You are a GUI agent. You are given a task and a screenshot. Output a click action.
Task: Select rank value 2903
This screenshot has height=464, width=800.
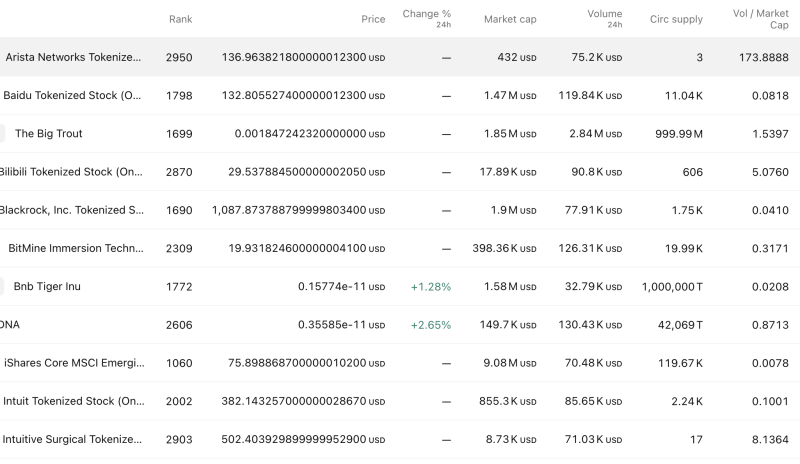click(179, 439)
